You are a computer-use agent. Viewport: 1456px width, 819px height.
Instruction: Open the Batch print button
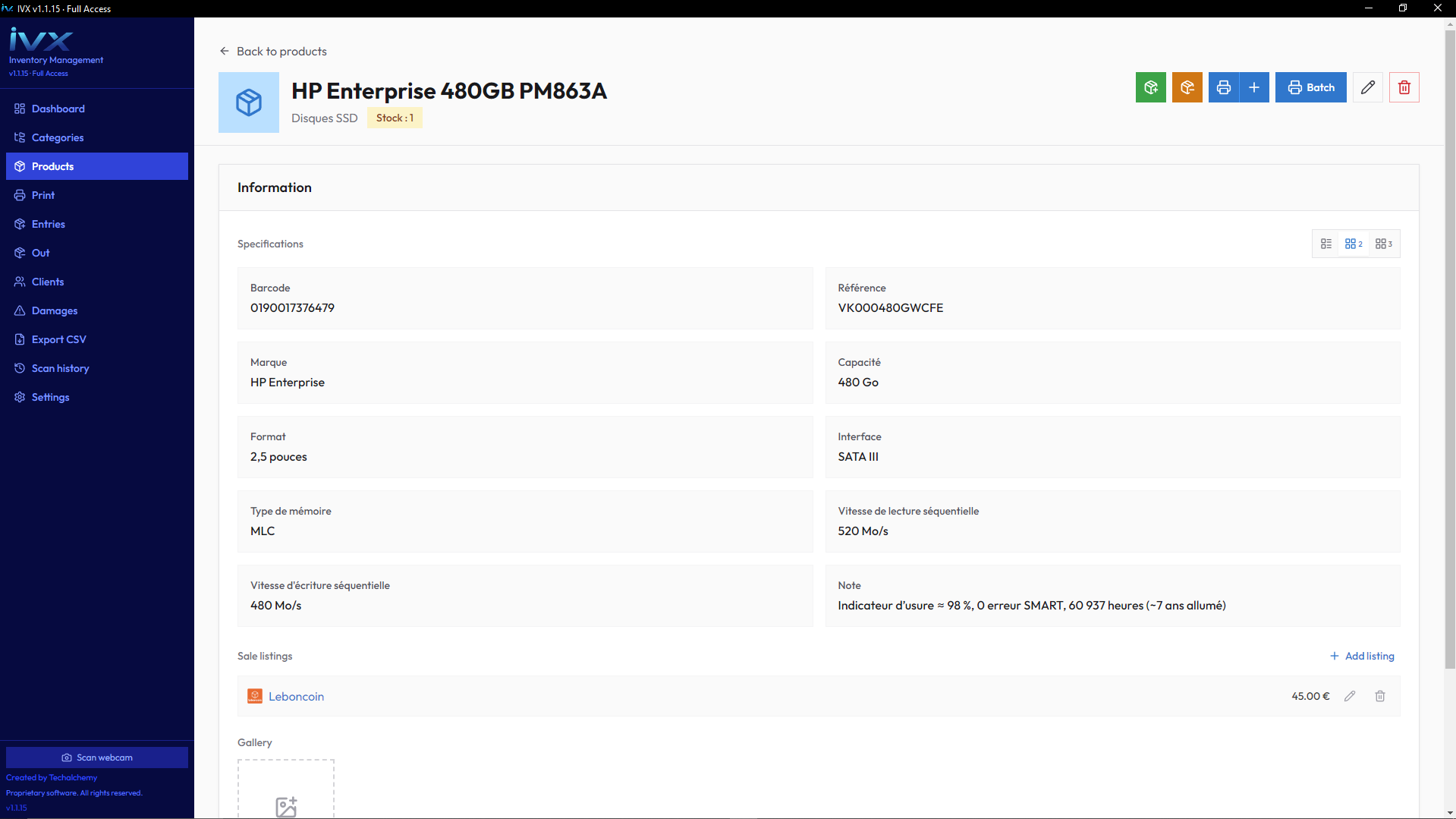(x=1310, y=87)
